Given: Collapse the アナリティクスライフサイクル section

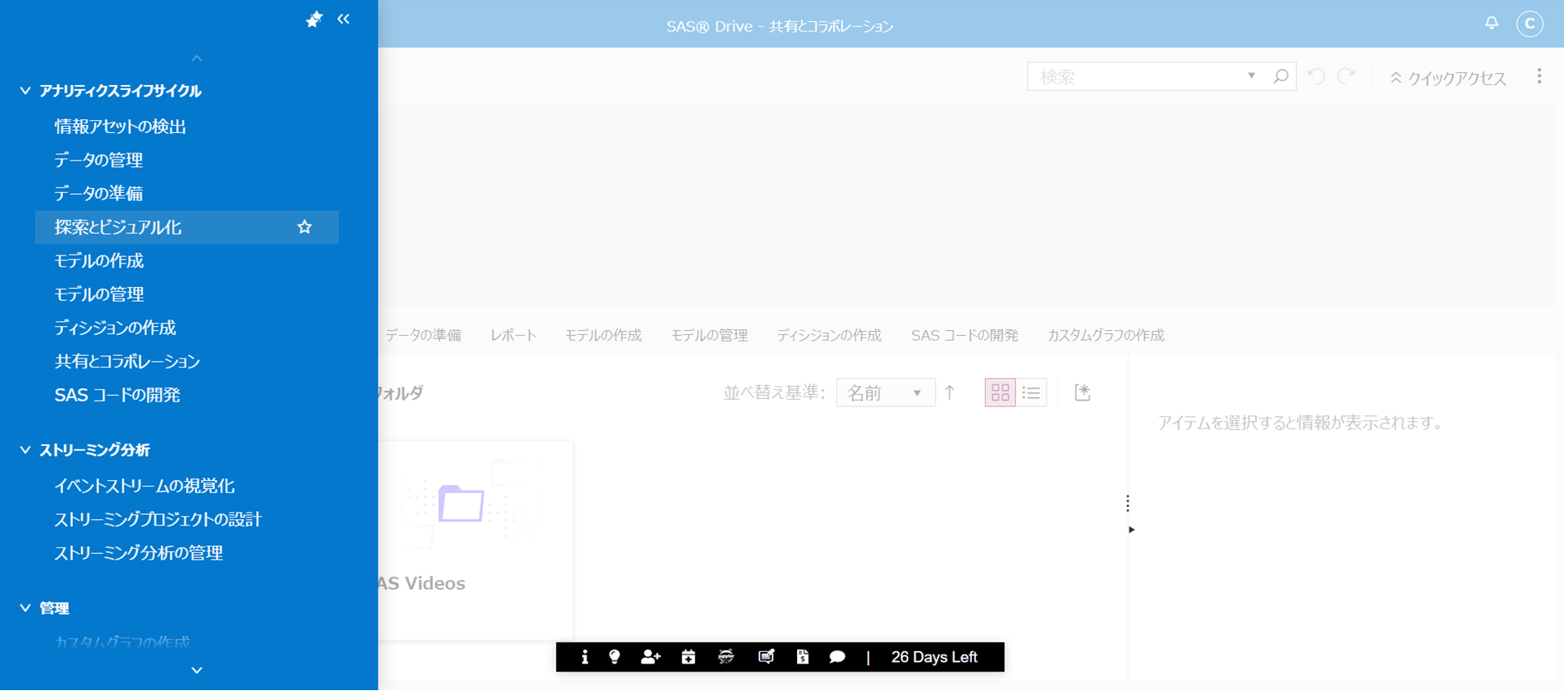Looking at the screenshot, I should 25,91.
